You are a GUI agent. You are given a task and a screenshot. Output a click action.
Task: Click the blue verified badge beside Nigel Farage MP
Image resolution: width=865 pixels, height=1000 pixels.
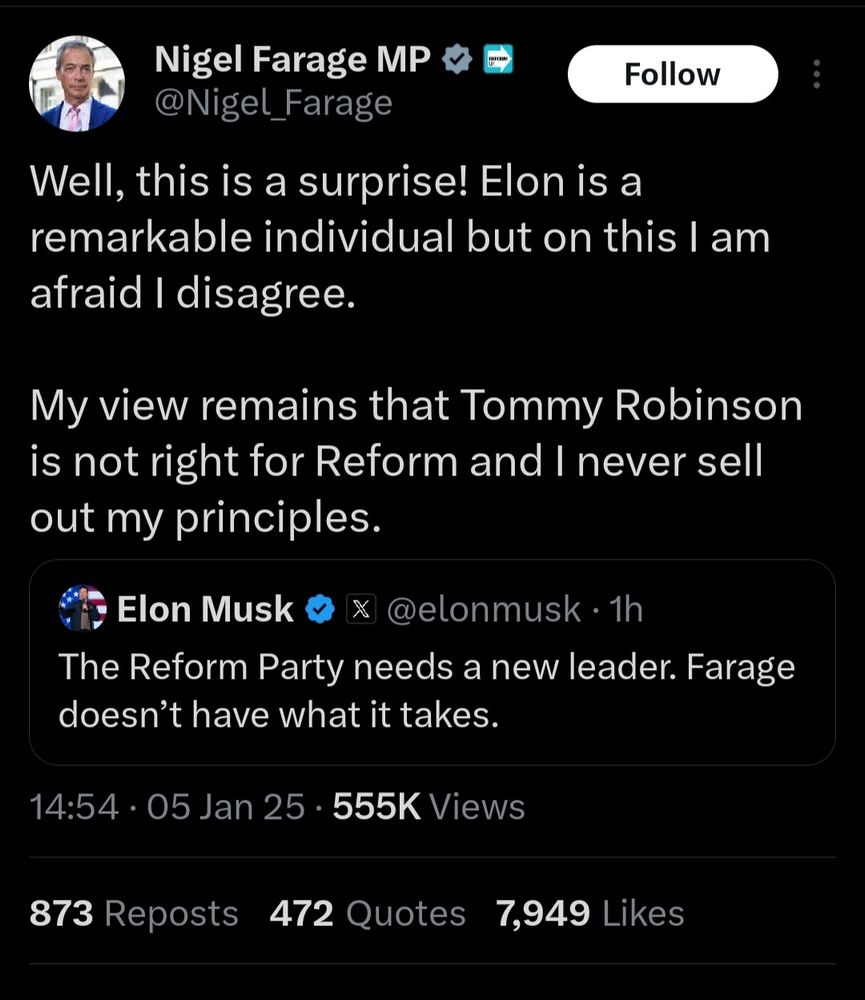tap(457, 61)
